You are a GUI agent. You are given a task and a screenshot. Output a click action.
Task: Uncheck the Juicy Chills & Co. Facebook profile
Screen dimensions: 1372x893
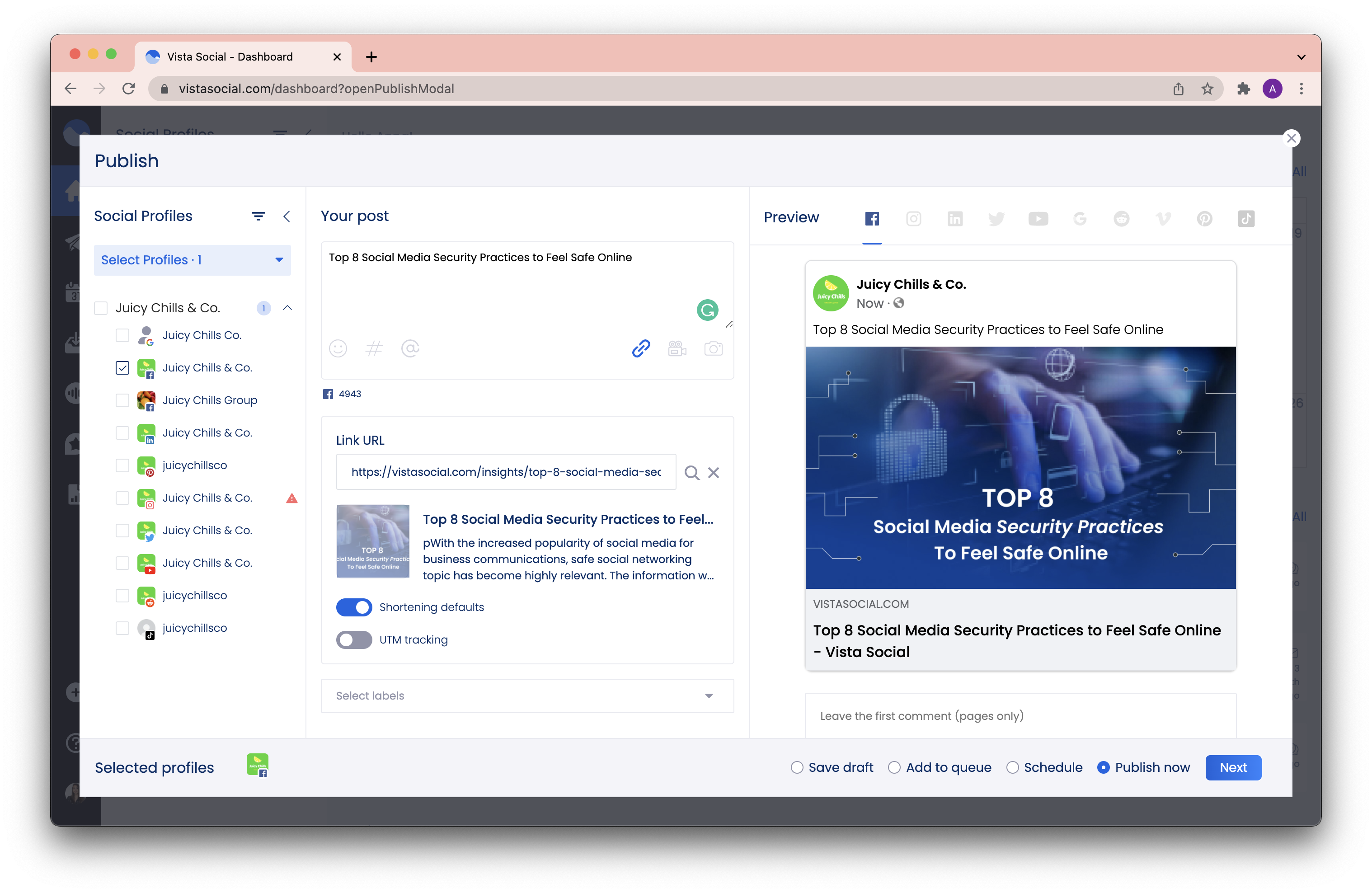(x=122, y=368)
